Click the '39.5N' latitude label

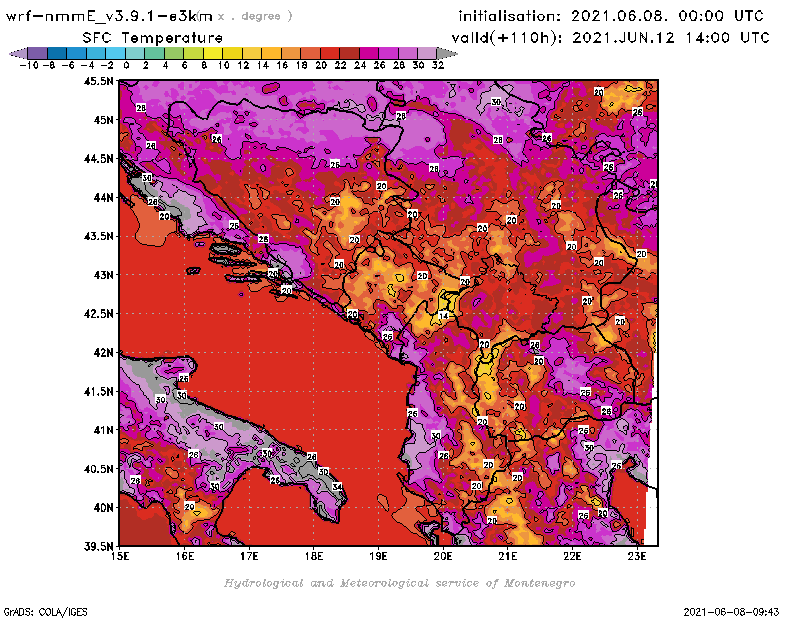[x=99, y=546]
